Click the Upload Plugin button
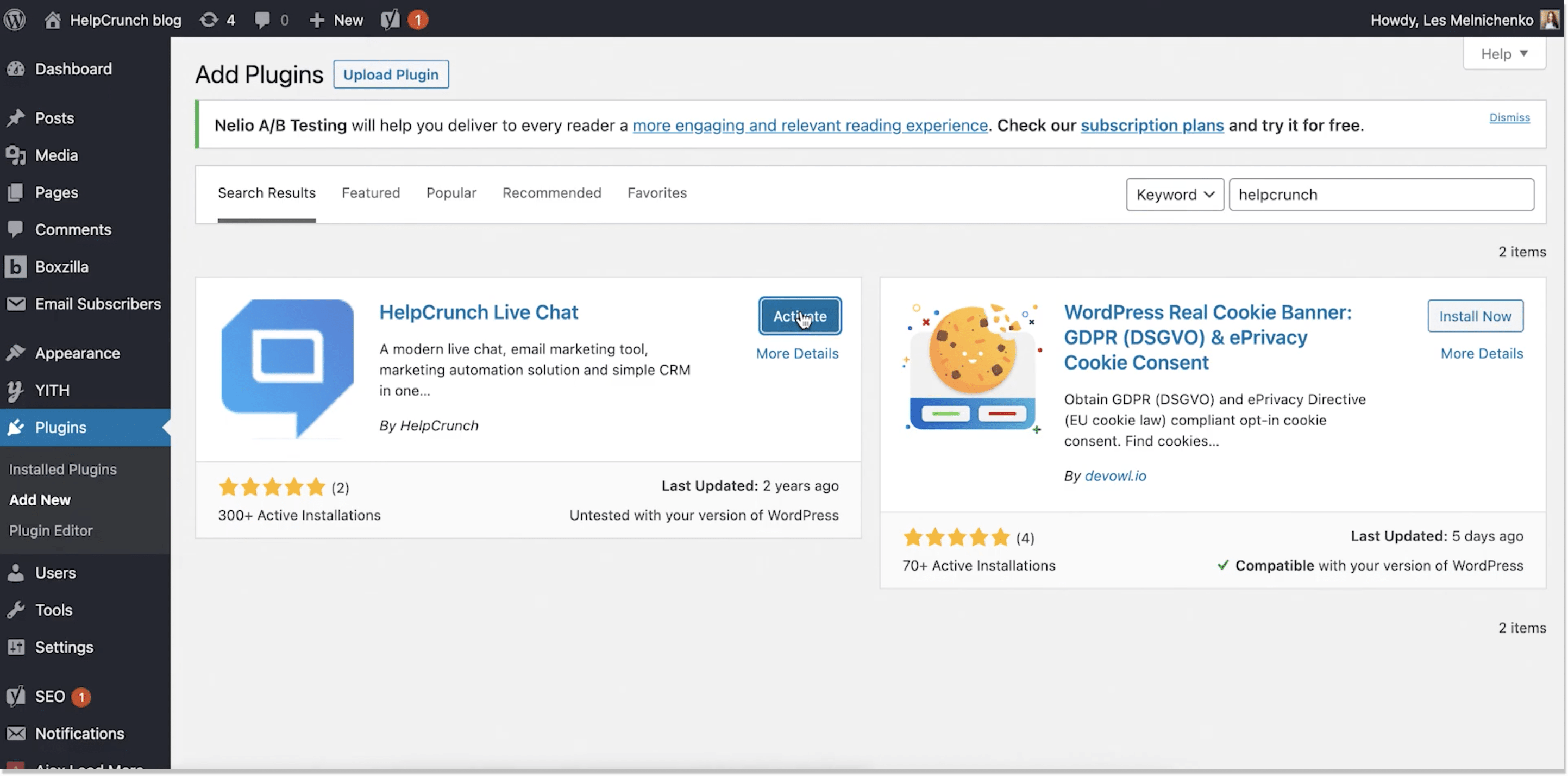Image resolution: width=1568 pixels, height=776 pixels. [x=391, y=74]
